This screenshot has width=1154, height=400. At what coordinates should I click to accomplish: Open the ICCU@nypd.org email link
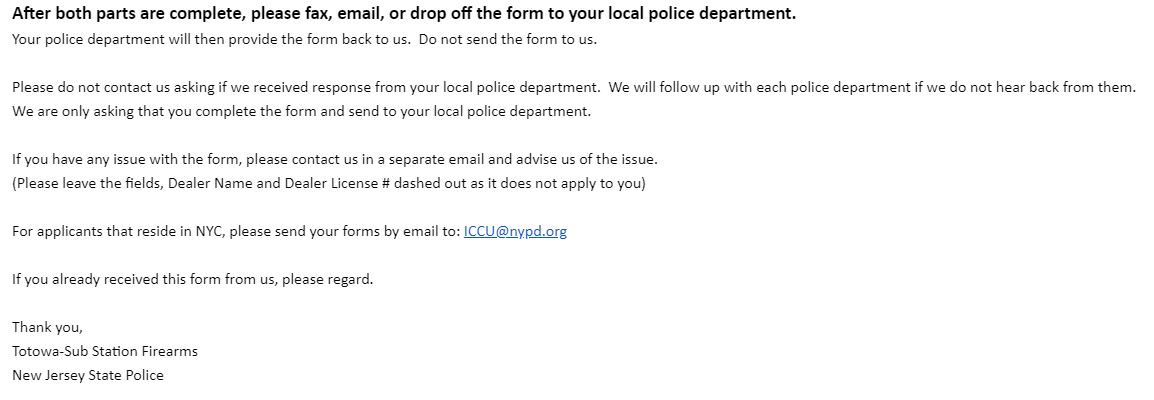click(515, 232)
